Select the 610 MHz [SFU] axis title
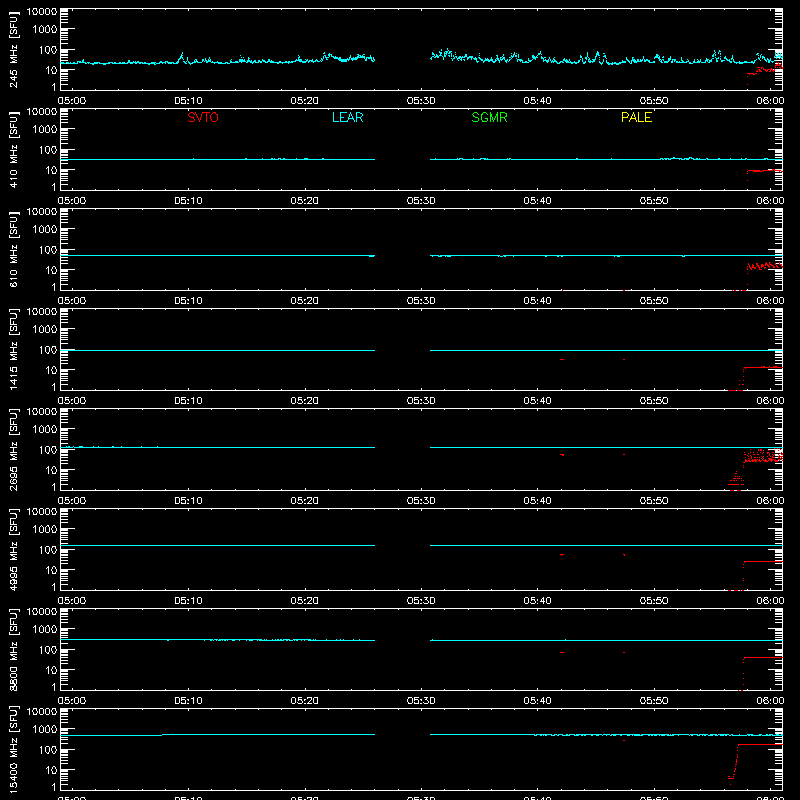This screenshot has height=800, width=800. (14, 251)
